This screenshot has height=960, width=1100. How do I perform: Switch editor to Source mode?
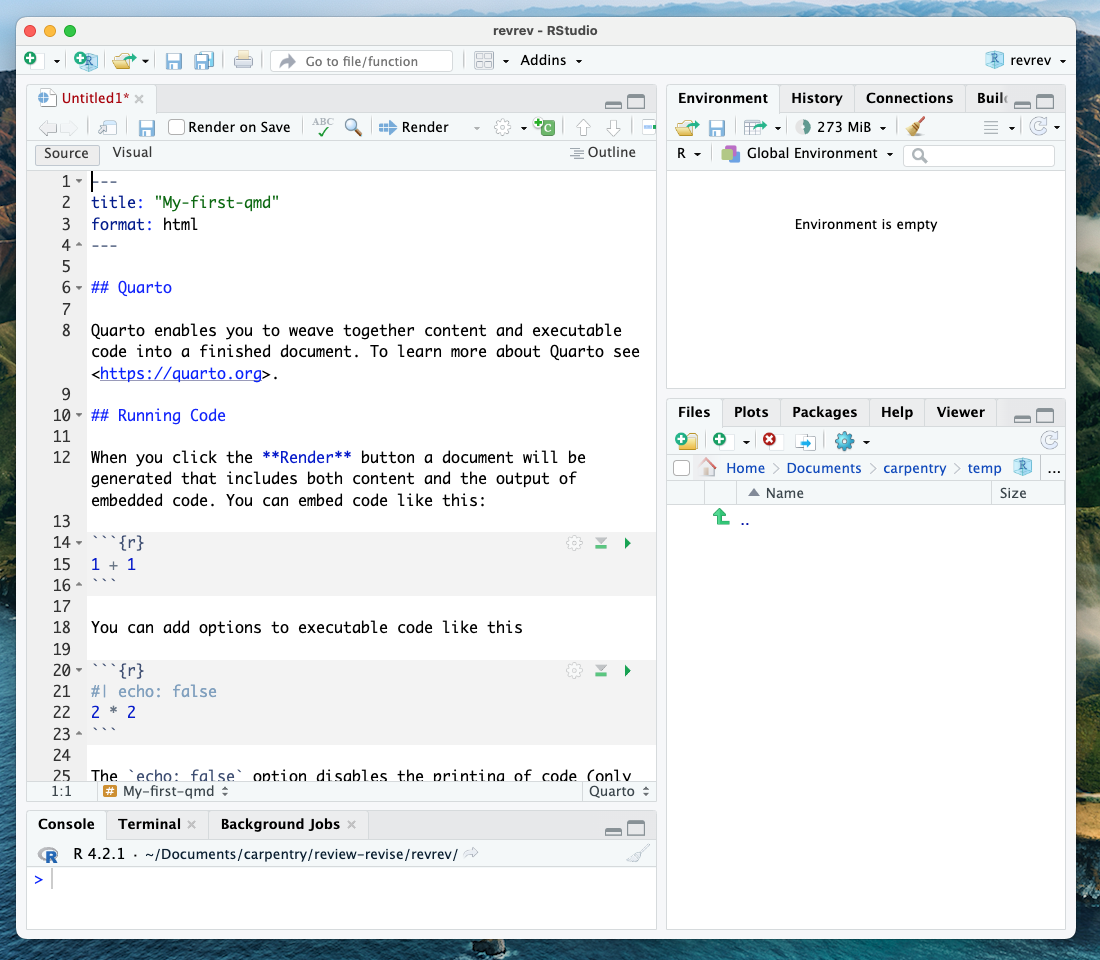67,154
